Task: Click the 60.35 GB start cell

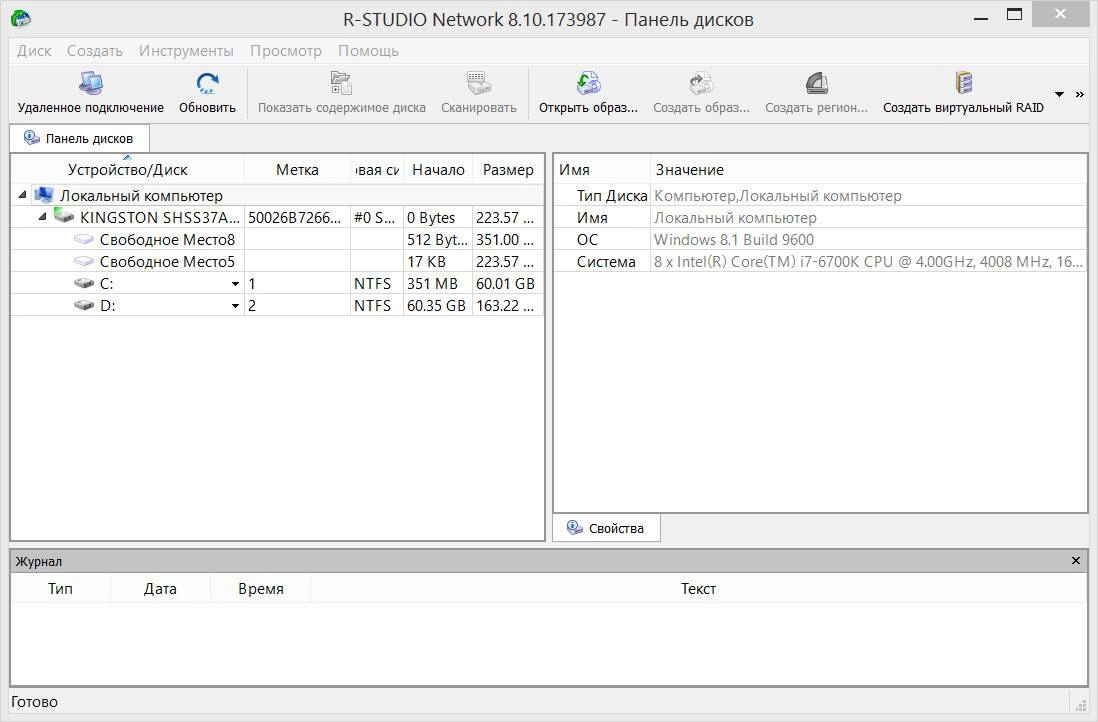Action: pos(436,305)
